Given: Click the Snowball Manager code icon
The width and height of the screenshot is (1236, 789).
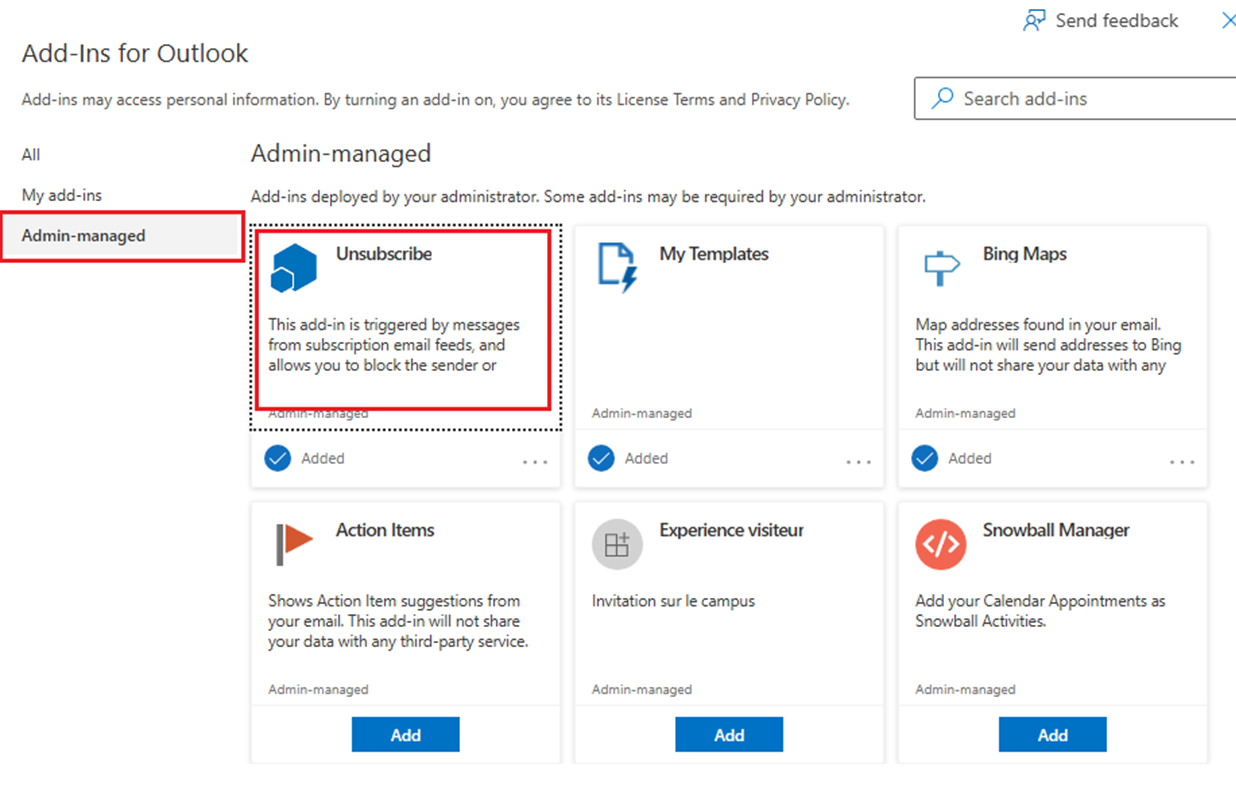Looking at the screenshot, I should (x=941, y=543).
